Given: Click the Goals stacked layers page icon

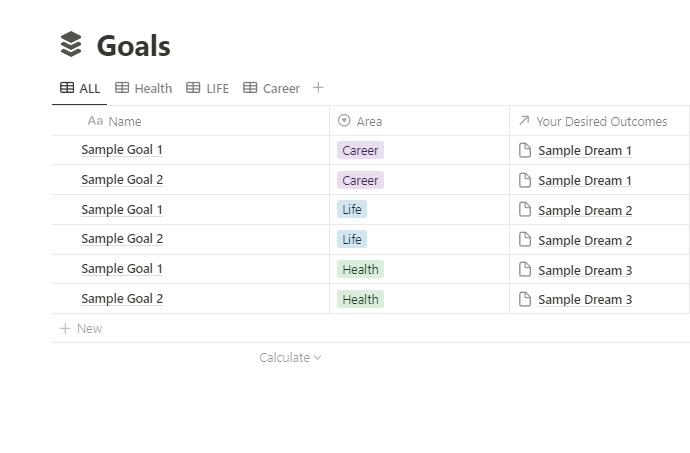Looking at the screenshot, I should click(x=71, y=45).
